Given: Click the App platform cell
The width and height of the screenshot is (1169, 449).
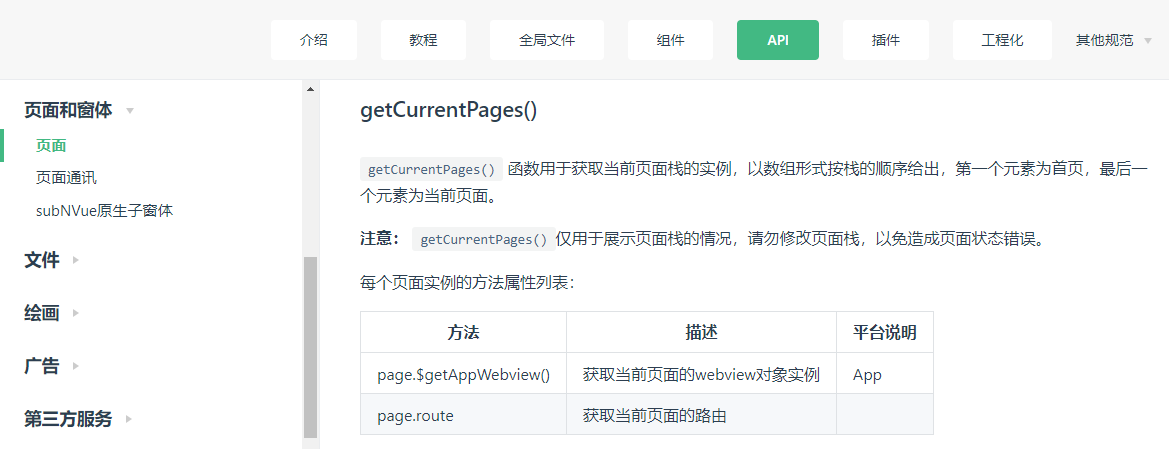Looking at the screenshot, I should tap(885, 374).
